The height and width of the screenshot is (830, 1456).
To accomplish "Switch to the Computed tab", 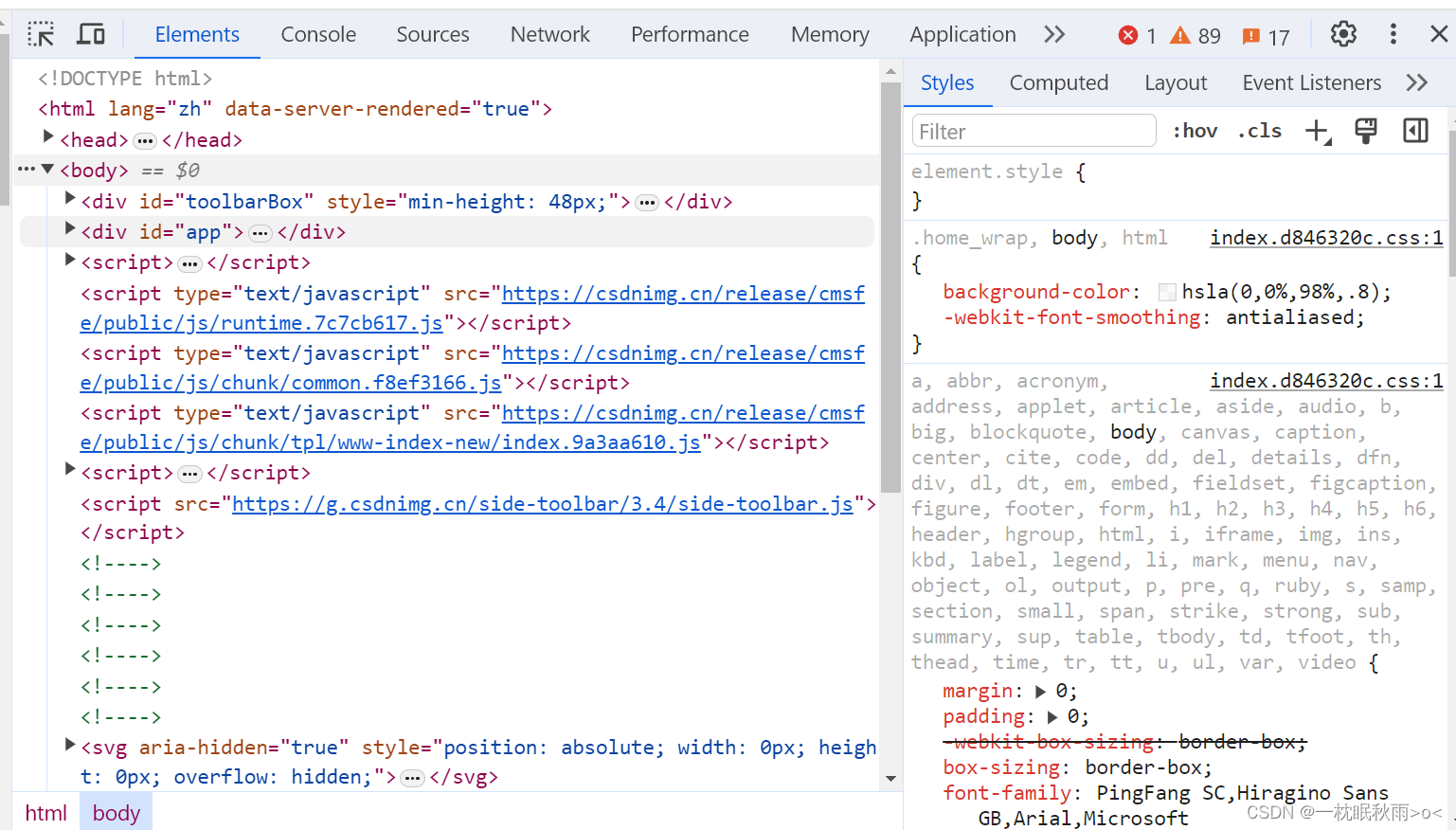I will [x=1059, y=83].
